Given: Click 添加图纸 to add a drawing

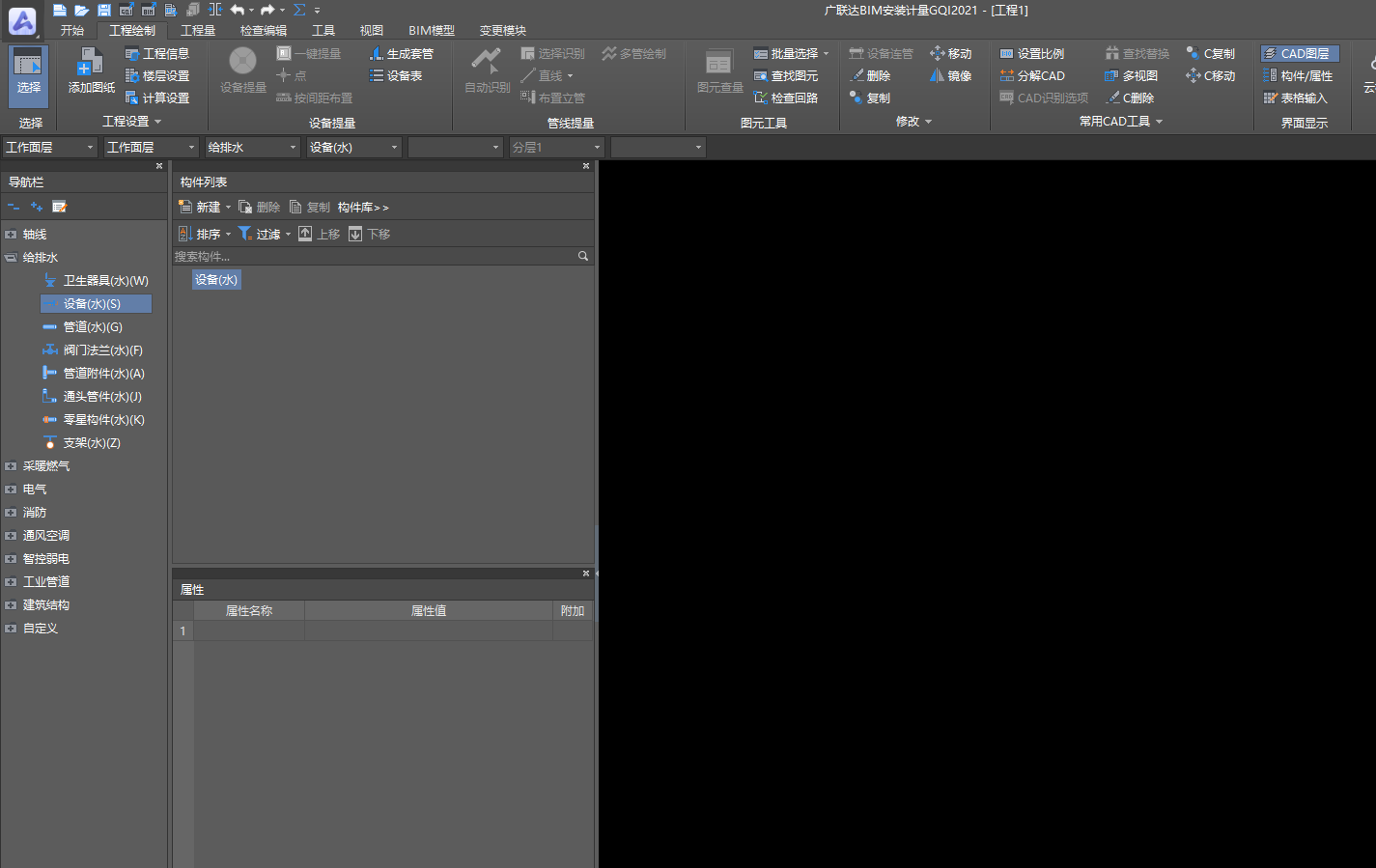Looking at the screenshot, I should click(x=92, y=71).
